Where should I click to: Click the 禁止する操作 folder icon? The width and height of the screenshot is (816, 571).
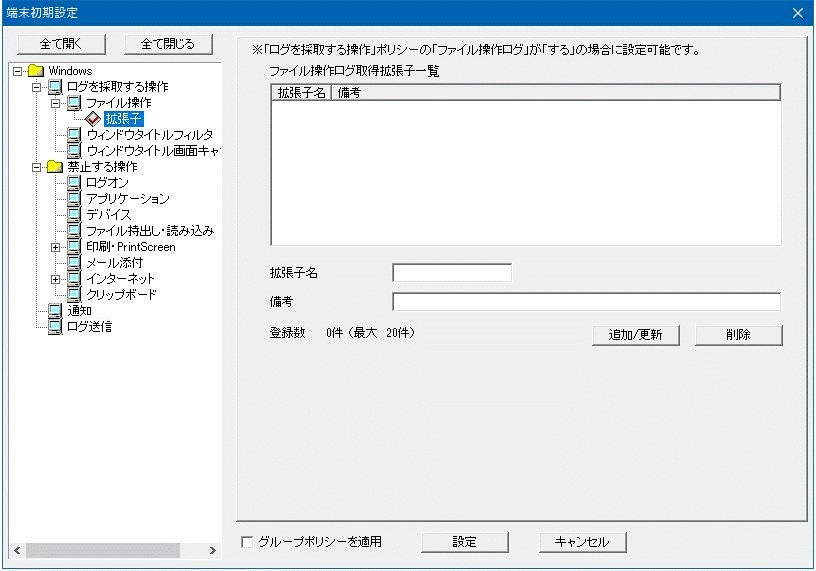55,167
